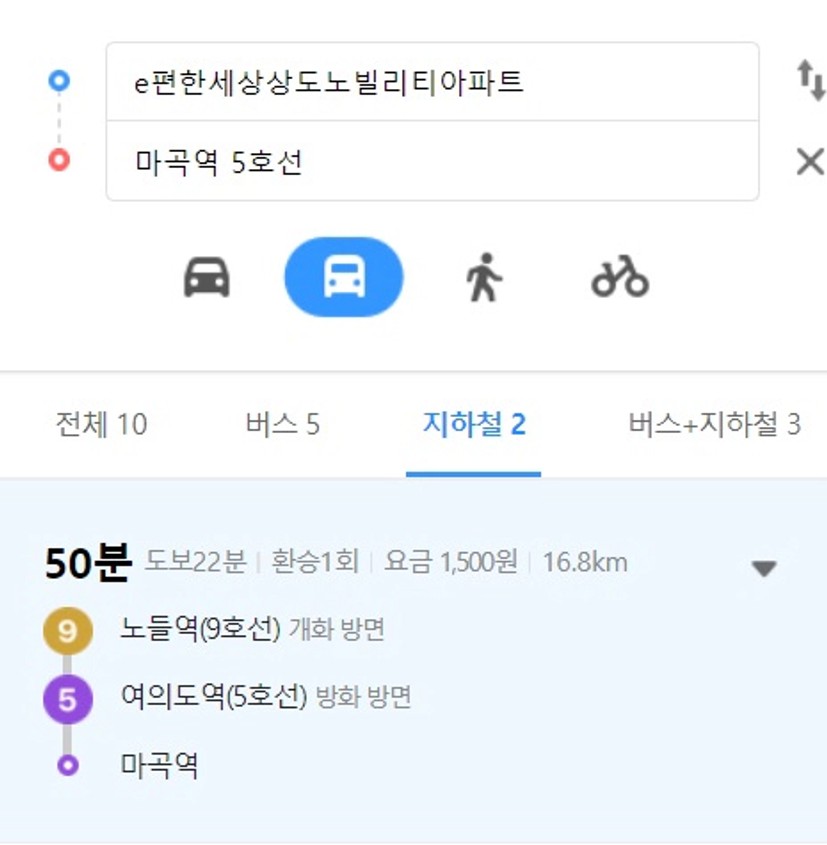Select the 지하철 2 tab

[x=474, y=424]
